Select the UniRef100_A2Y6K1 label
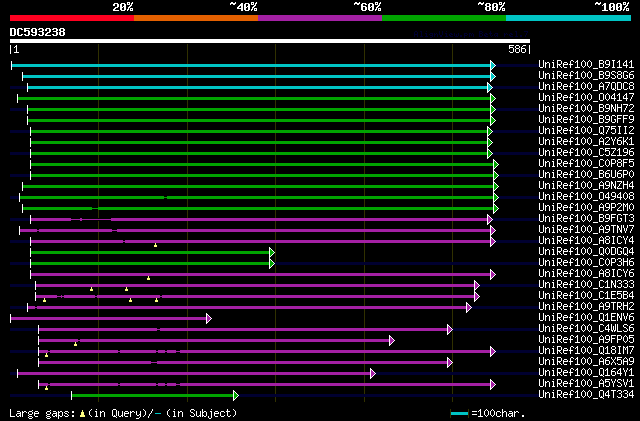 coord(586,141)
